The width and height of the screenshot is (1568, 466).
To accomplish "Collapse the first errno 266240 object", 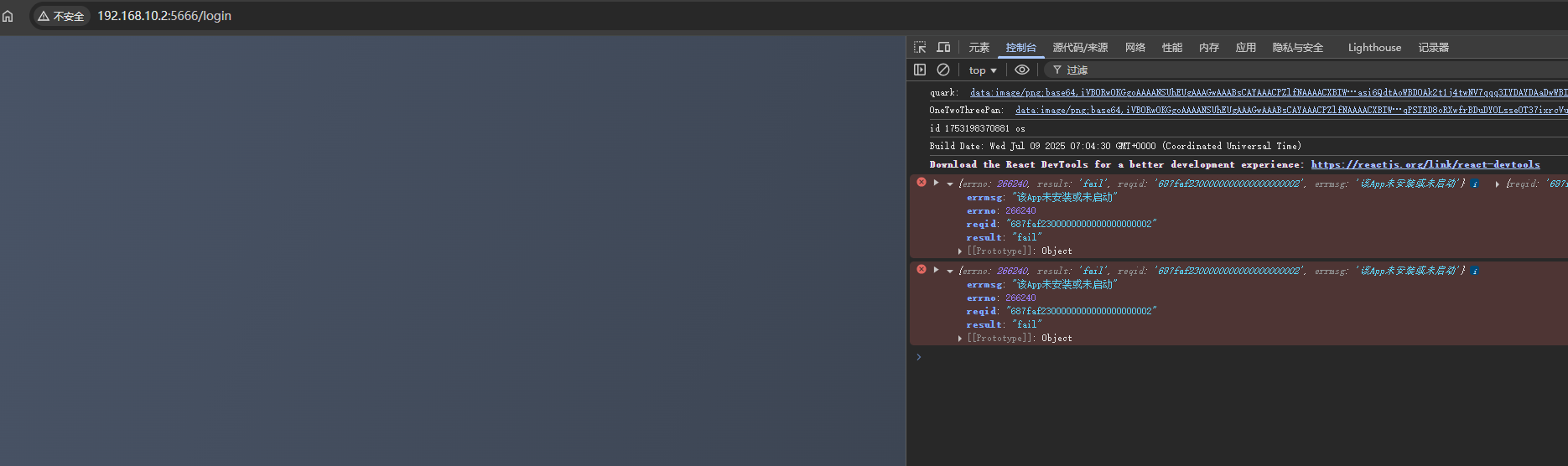I will (x=950, y=184).
